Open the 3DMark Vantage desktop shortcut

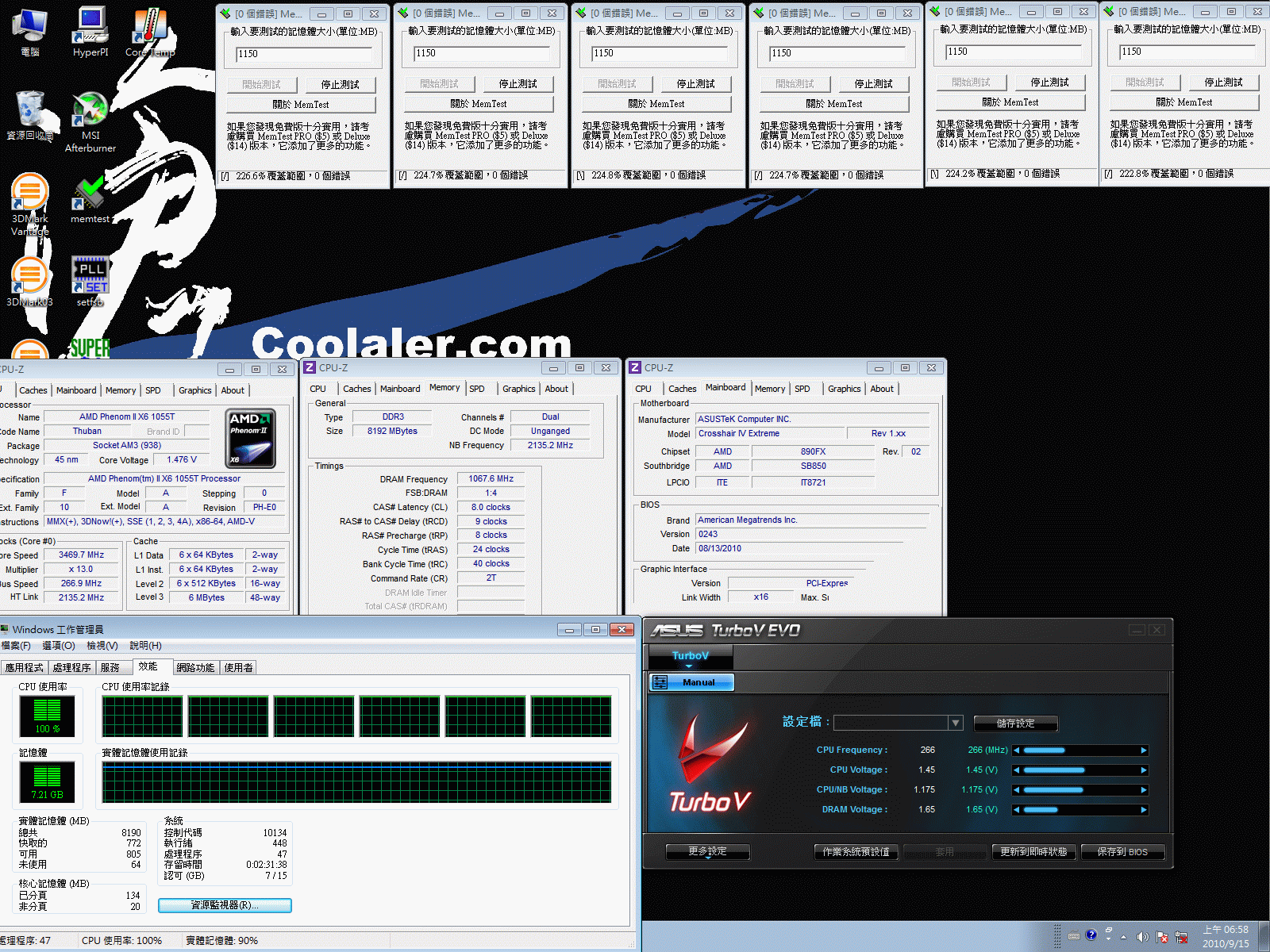click(30, 205)
